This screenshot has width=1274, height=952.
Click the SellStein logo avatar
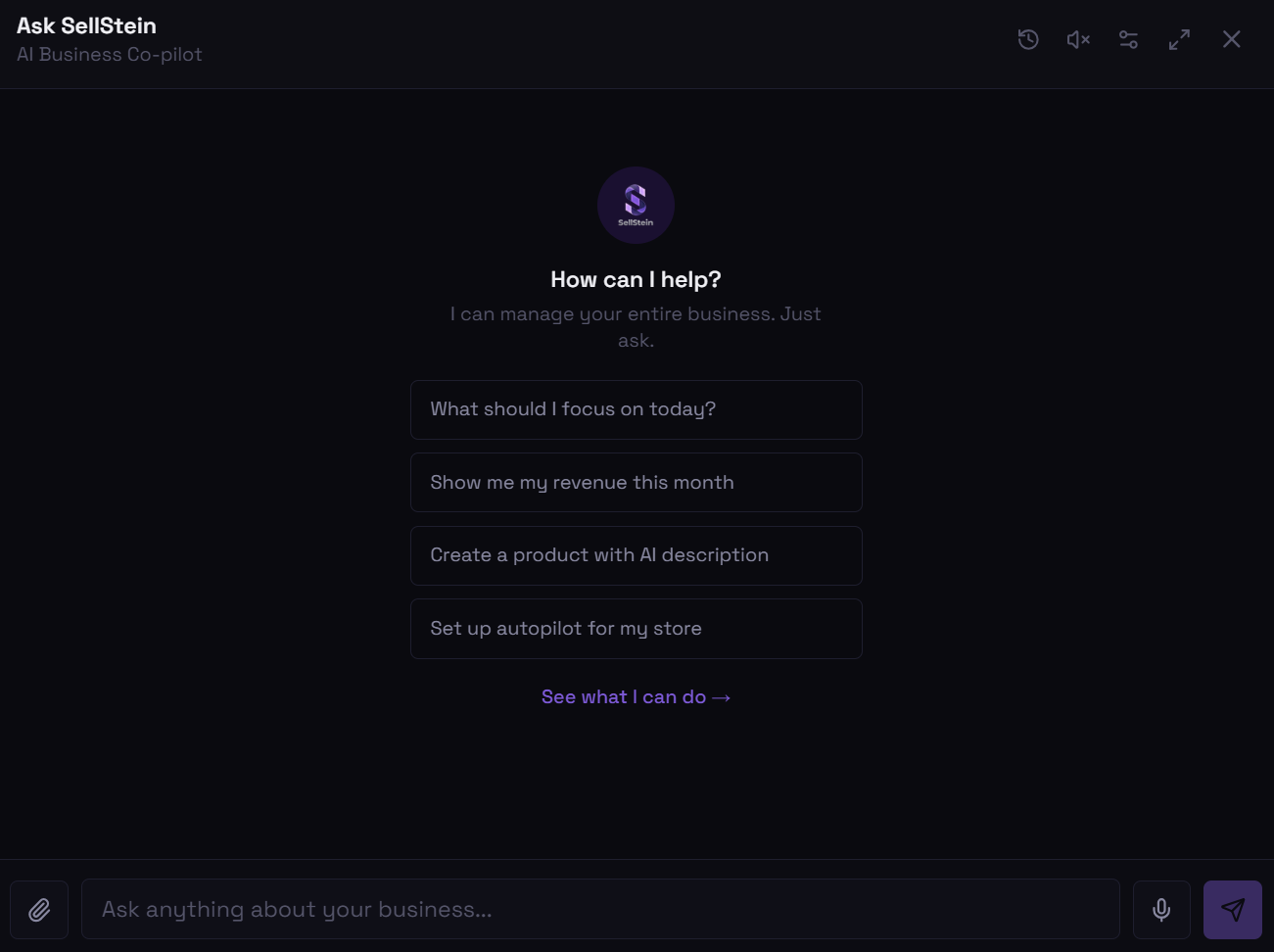pos(636,205)
